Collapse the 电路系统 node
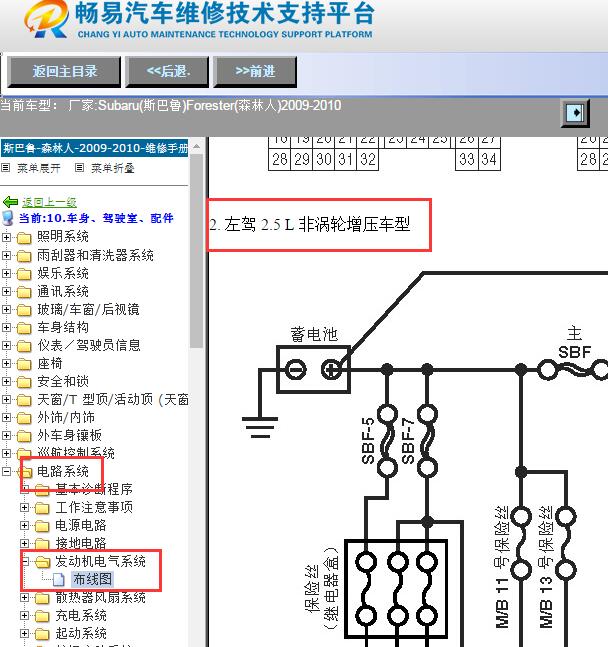Screen dimensions: 608x647 [x=6, y=471]
